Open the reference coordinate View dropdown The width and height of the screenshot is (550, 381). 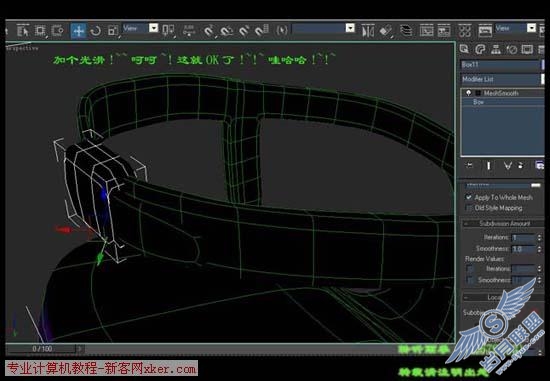[141, 28]
